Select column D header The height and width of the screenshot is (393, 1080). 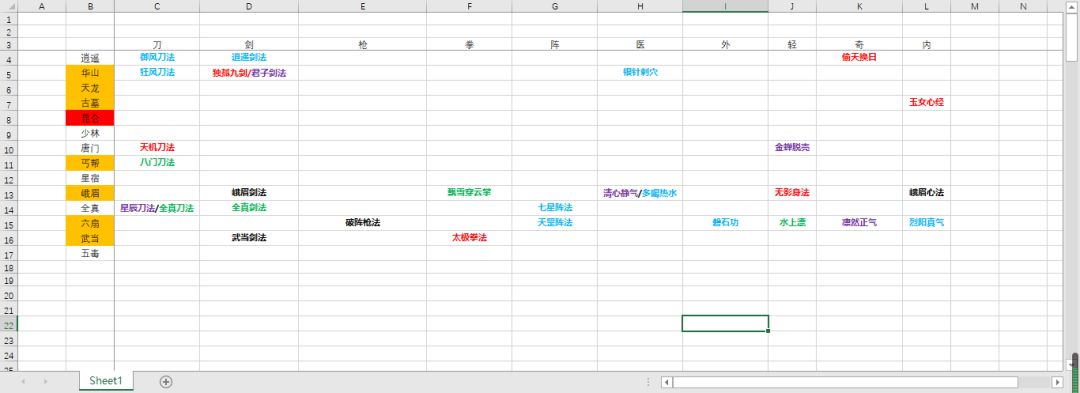[249, 6]
